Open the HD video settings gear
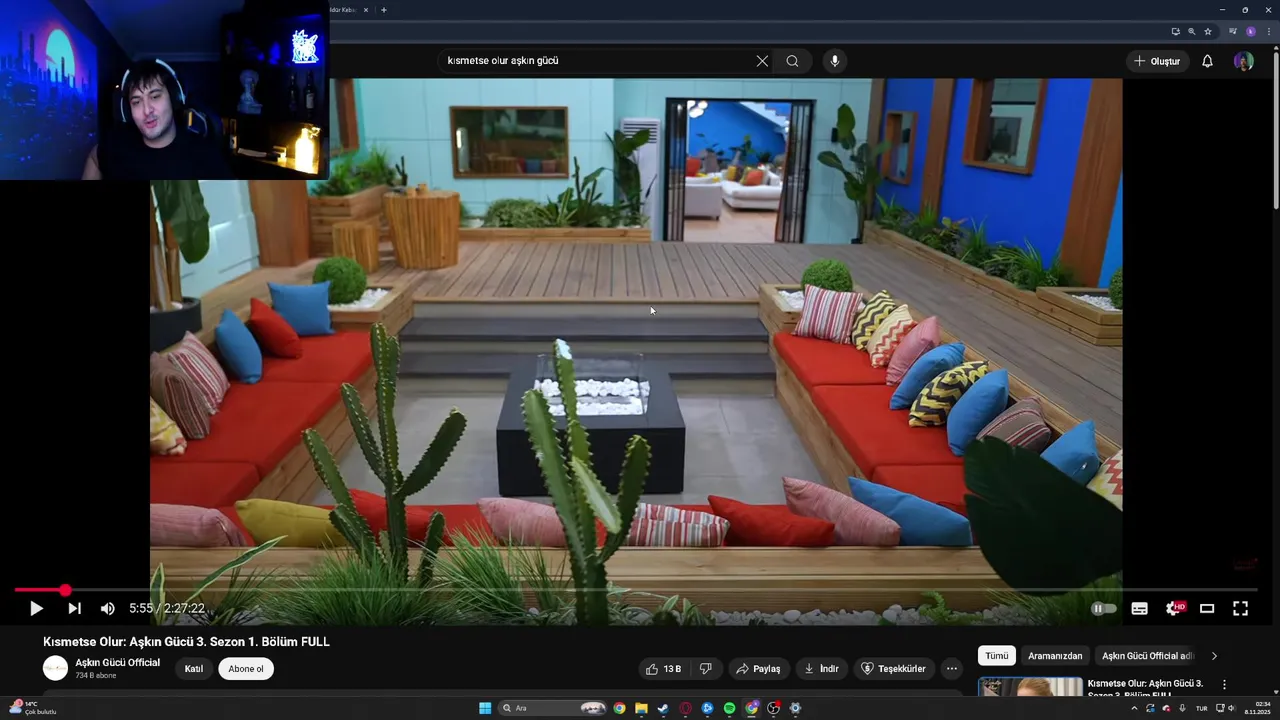This screenshot has height=720, width=1280. (x=1174, y=608)
